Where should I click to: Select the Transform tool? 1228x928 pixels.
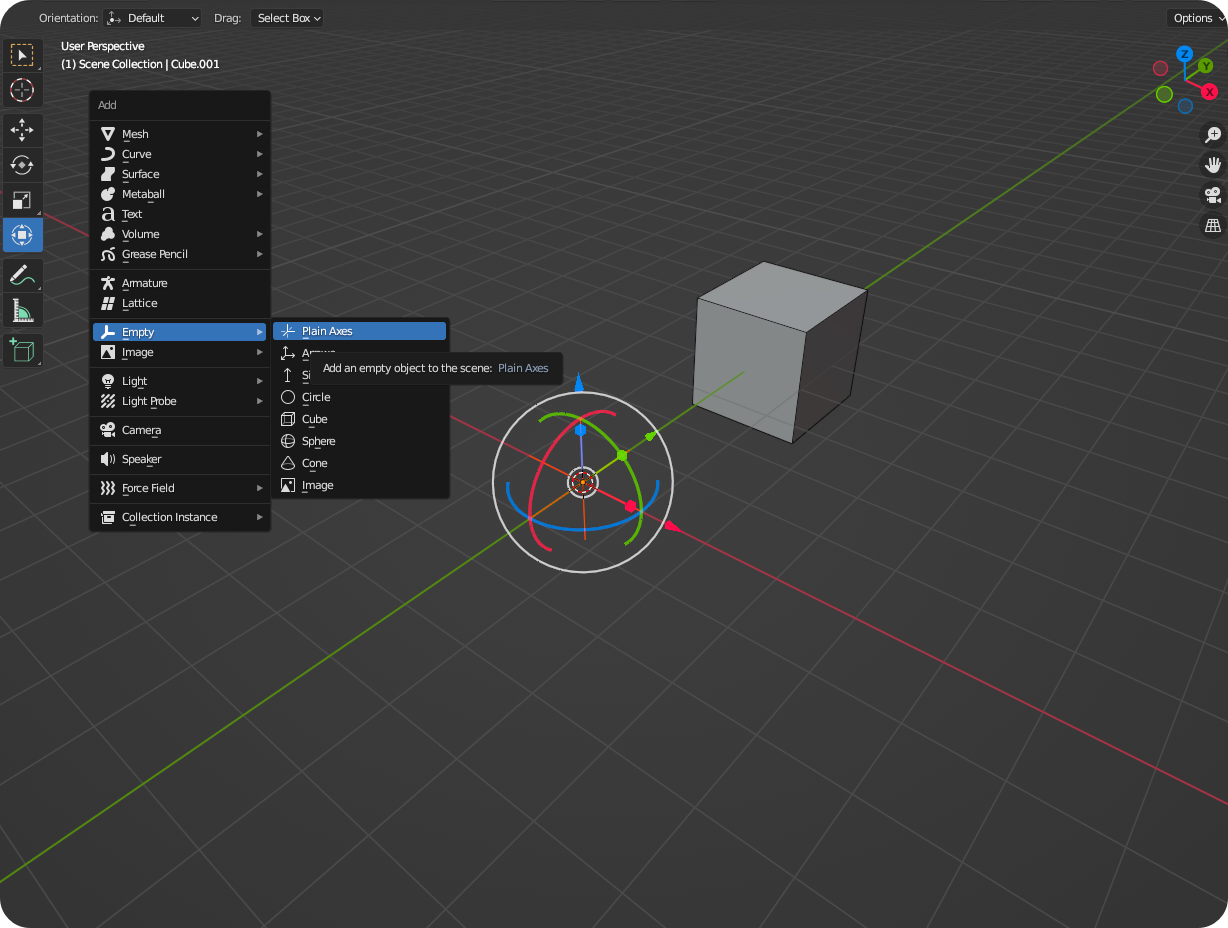[22, 235]
